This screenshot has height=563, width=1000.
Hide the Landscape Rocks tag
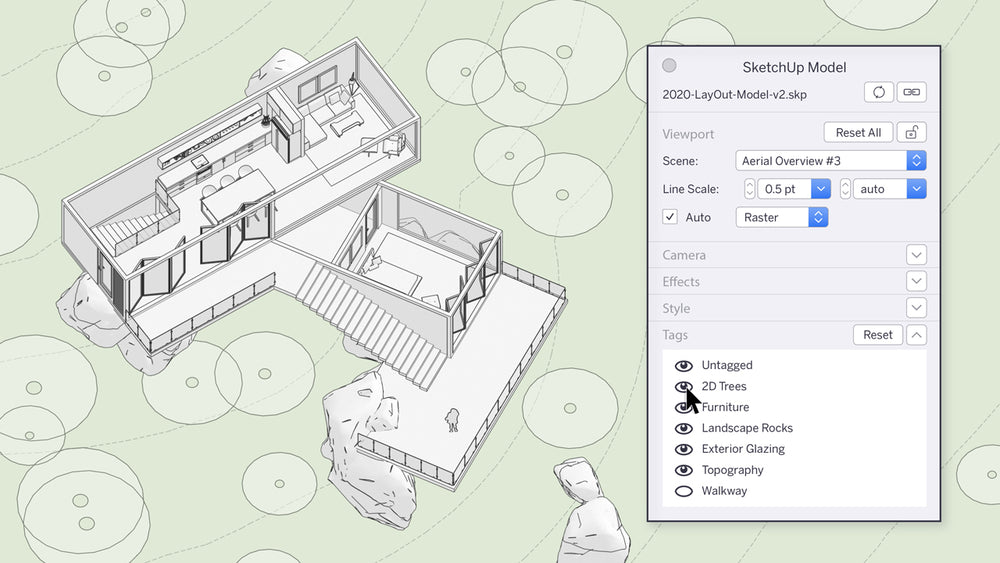coord(684,428)
